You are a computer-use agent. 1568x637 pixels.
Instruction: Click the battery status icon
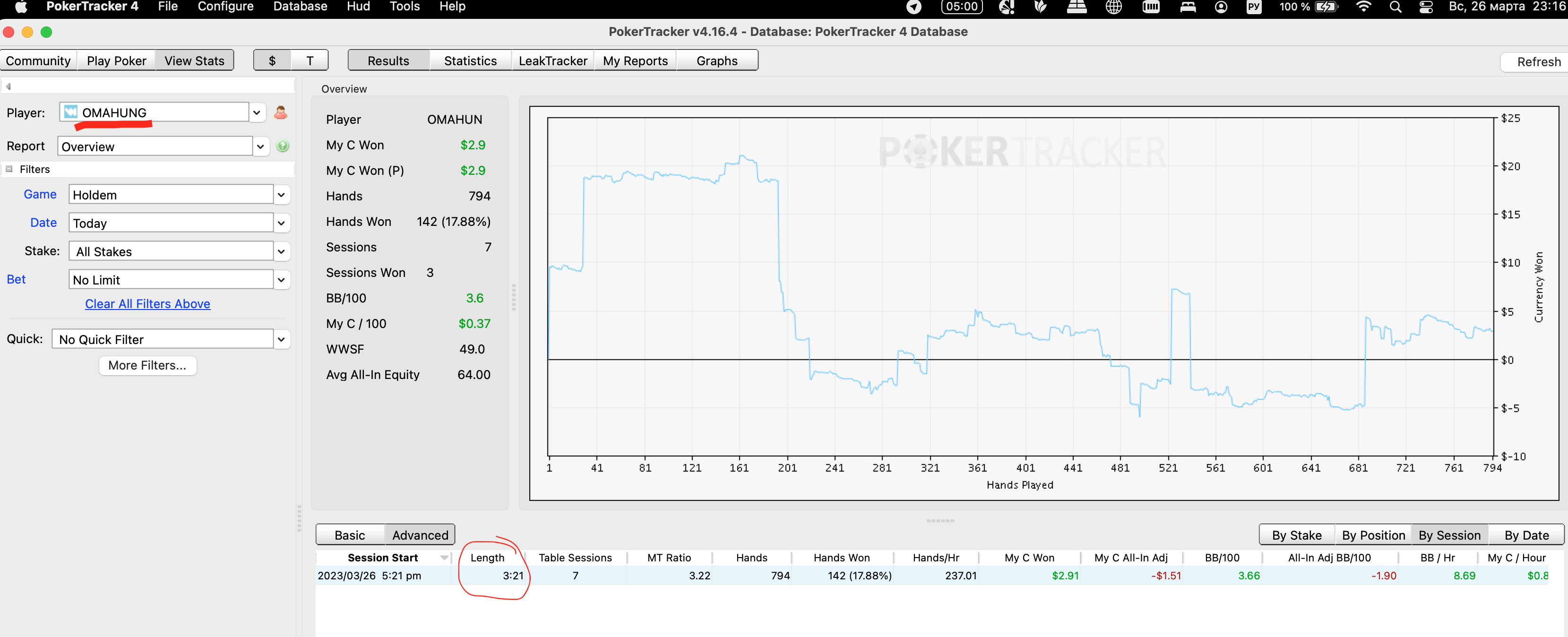coord(1327,7)
